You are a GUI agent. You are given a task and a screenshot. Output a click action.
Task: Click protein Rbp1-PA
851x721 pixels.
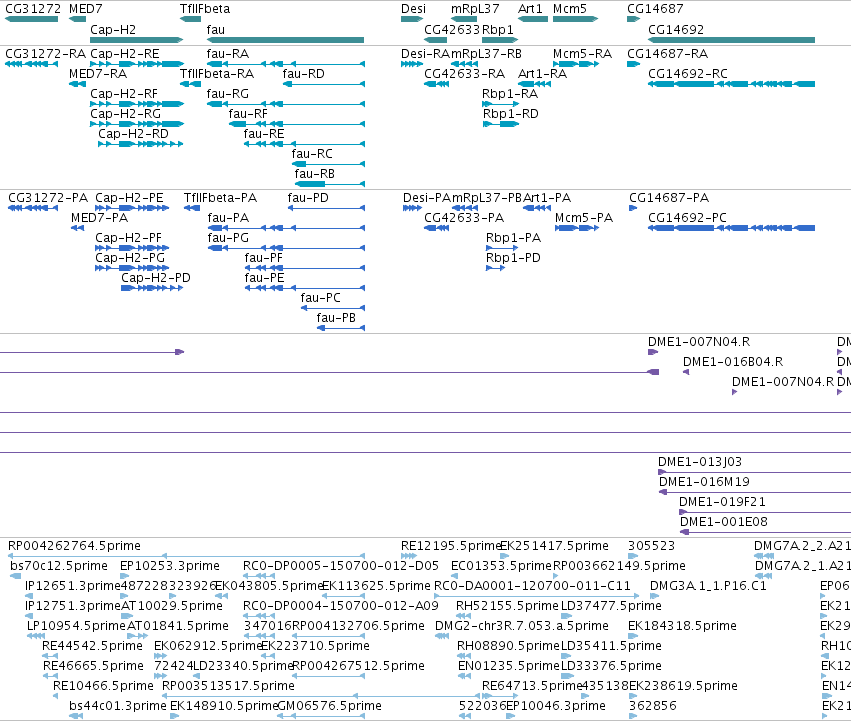pos(513,238)
